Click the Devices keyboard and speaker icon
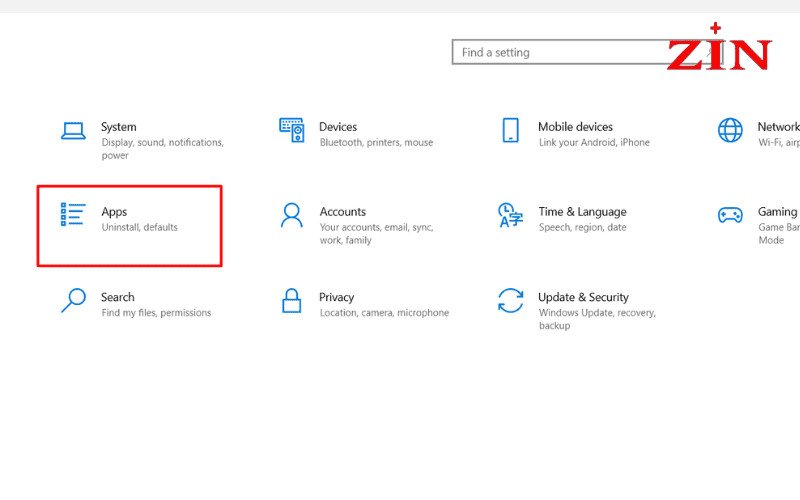Image resolution: width=800 pixels, height=500 pixels. coord(291,130)
